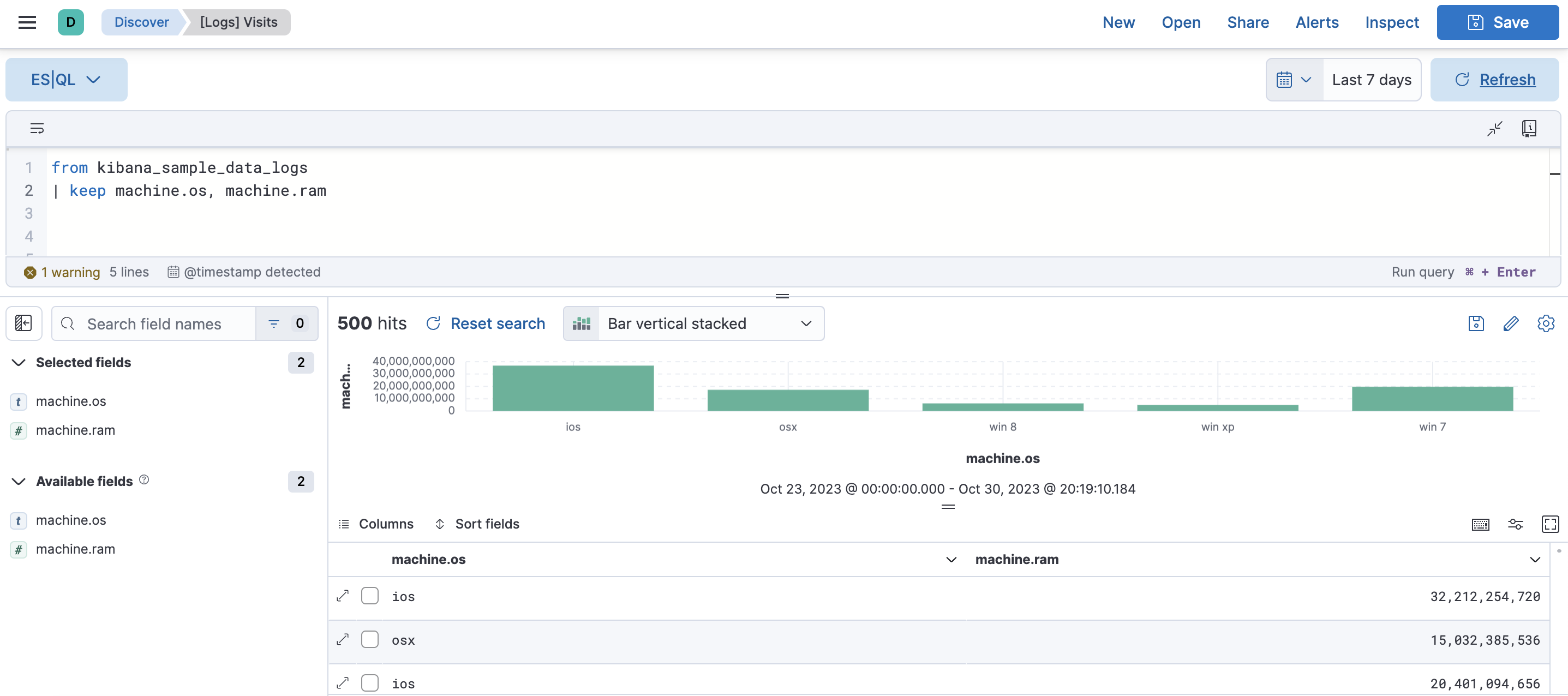
Task: Switch to the Discover breadcrumb tab
Action: click(x=141, y=22)
